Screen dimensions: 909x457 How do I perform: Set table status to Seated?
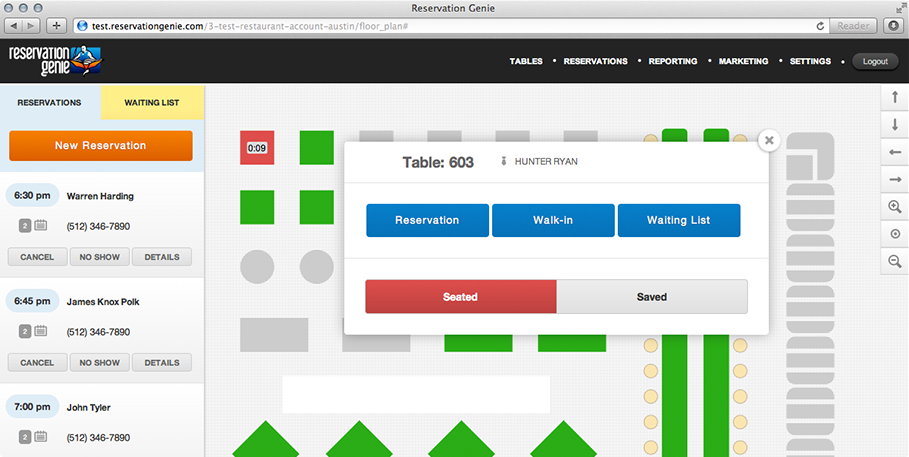pos(461,297)
